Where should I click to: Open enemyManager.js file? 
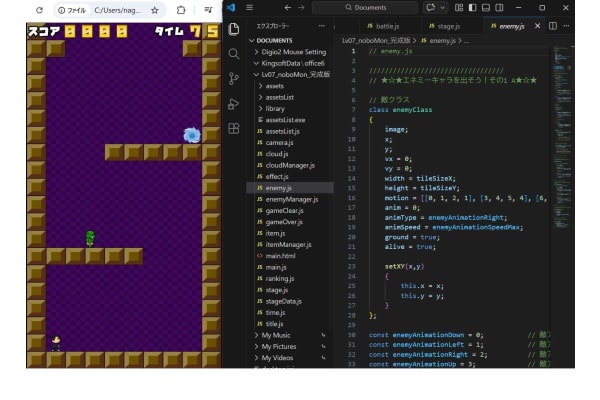coord(292,199)
